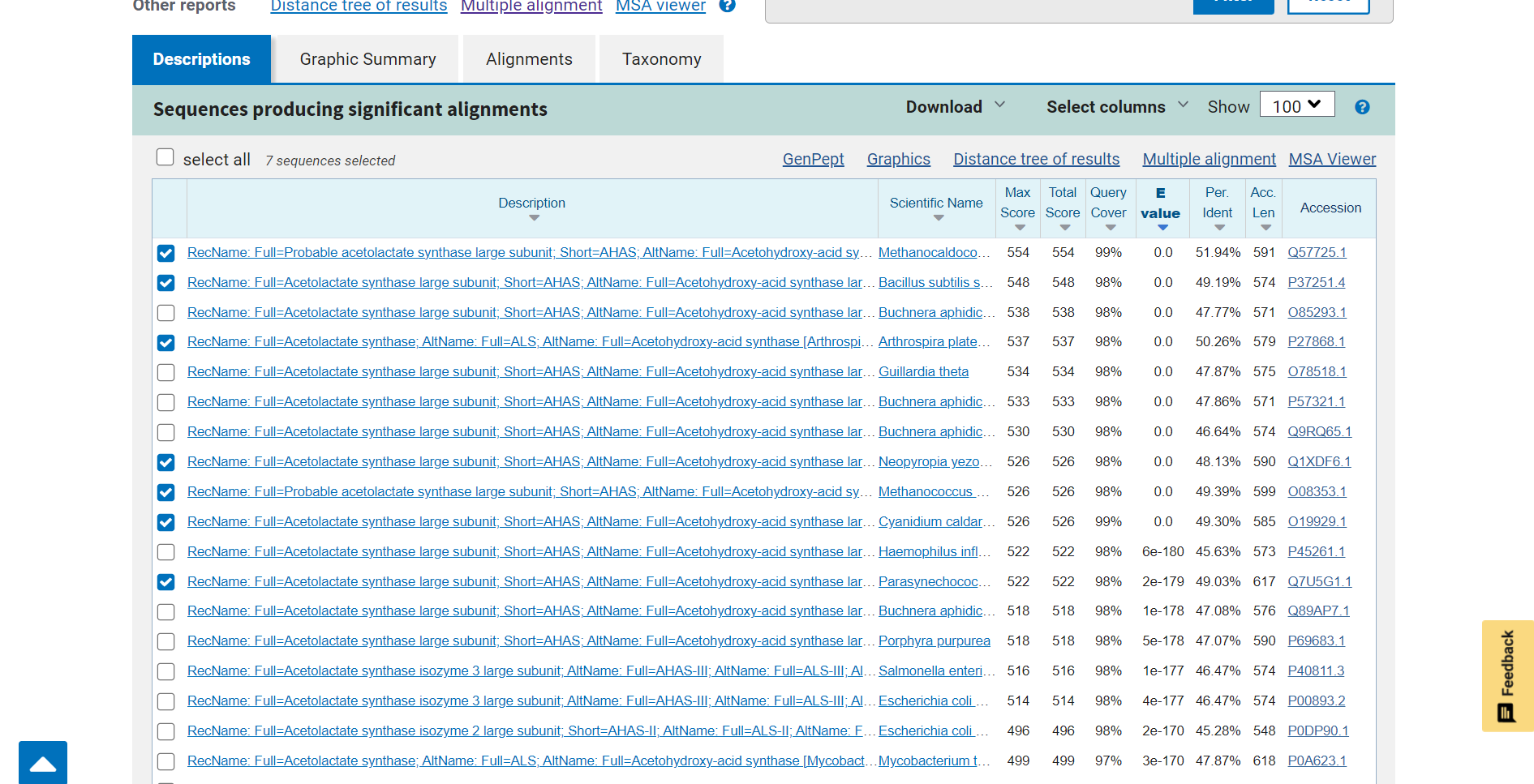Screen dimensions: 1534x784
Task: Open Multiple alignment link above table
Action: (x=1209, y=160)
